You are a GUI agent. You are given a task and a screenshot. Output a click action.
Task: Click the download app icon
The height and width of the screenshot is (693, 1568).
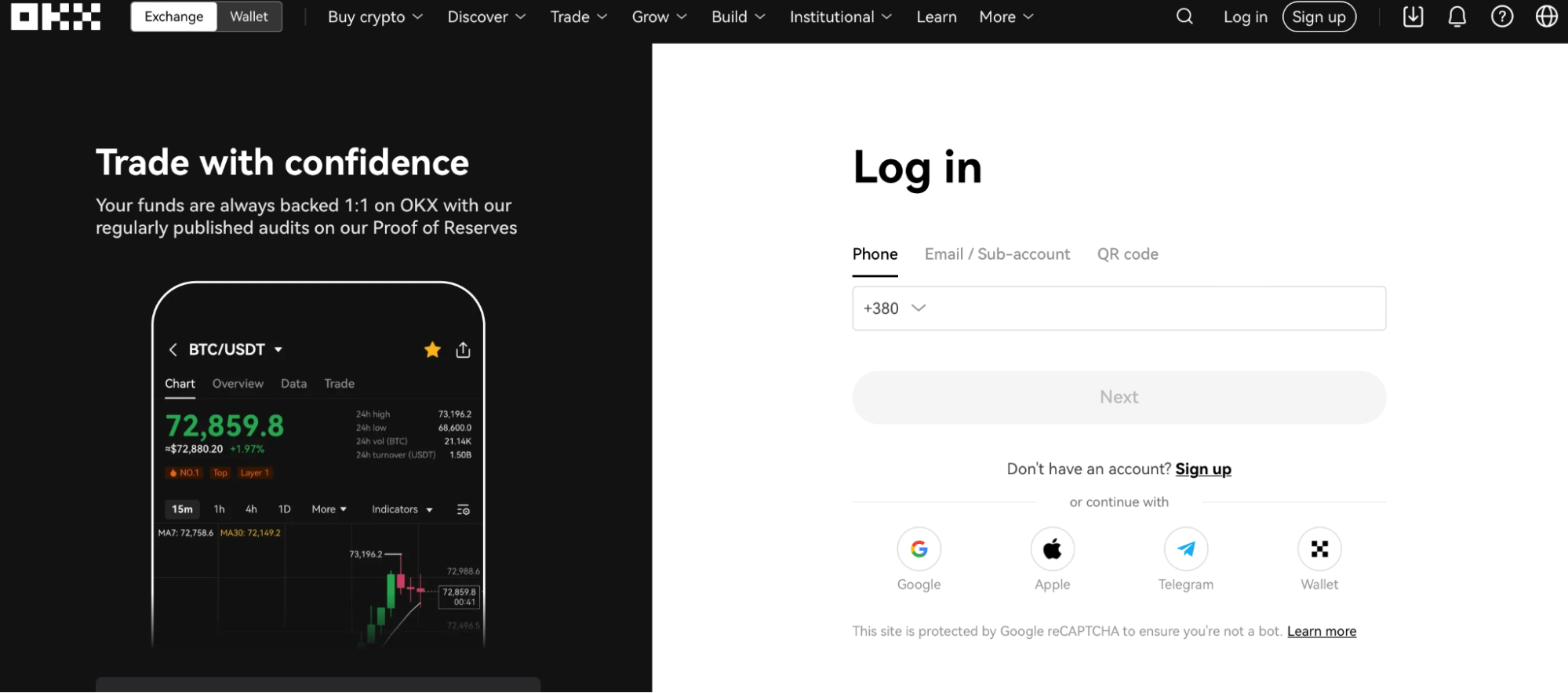click(x=1412, y=16)
